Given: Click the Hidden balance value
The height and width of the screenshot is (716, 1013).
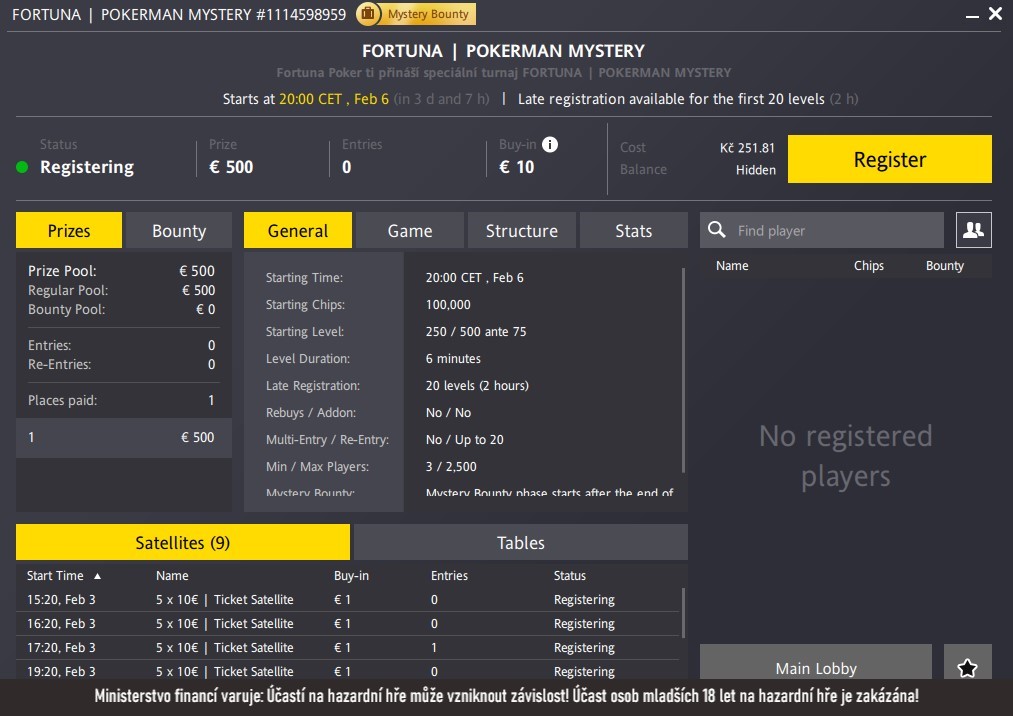Looking at the screenshot, I should [755, 170].
